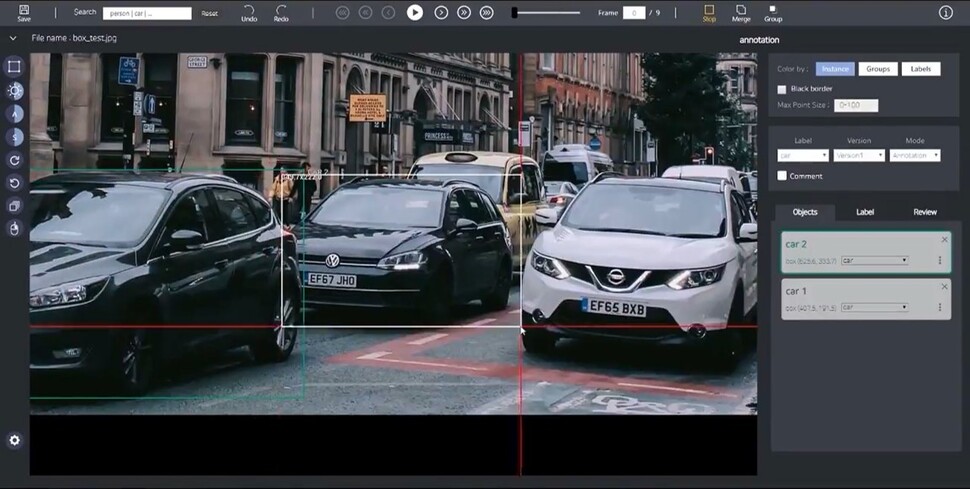
Task: Set Color by to Instance
Action: [x=835, y=69]
